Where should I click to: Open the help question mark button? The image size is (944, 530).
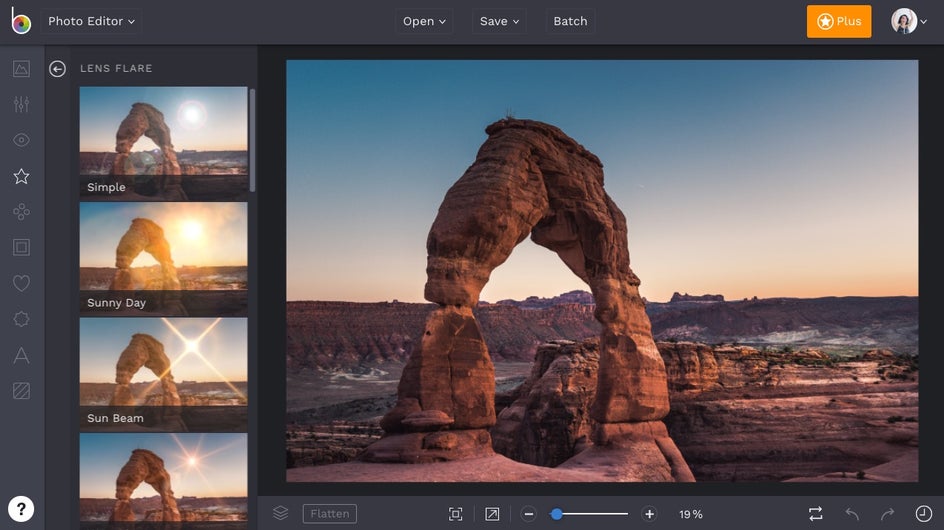(21, 509)
